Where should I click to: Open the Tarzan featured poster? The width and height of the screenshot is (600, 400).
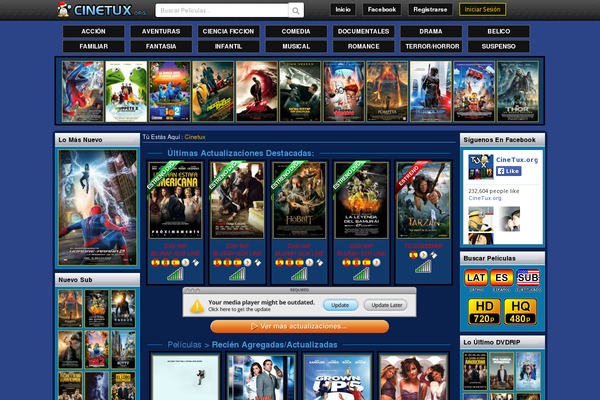click(x=423, y=200)
